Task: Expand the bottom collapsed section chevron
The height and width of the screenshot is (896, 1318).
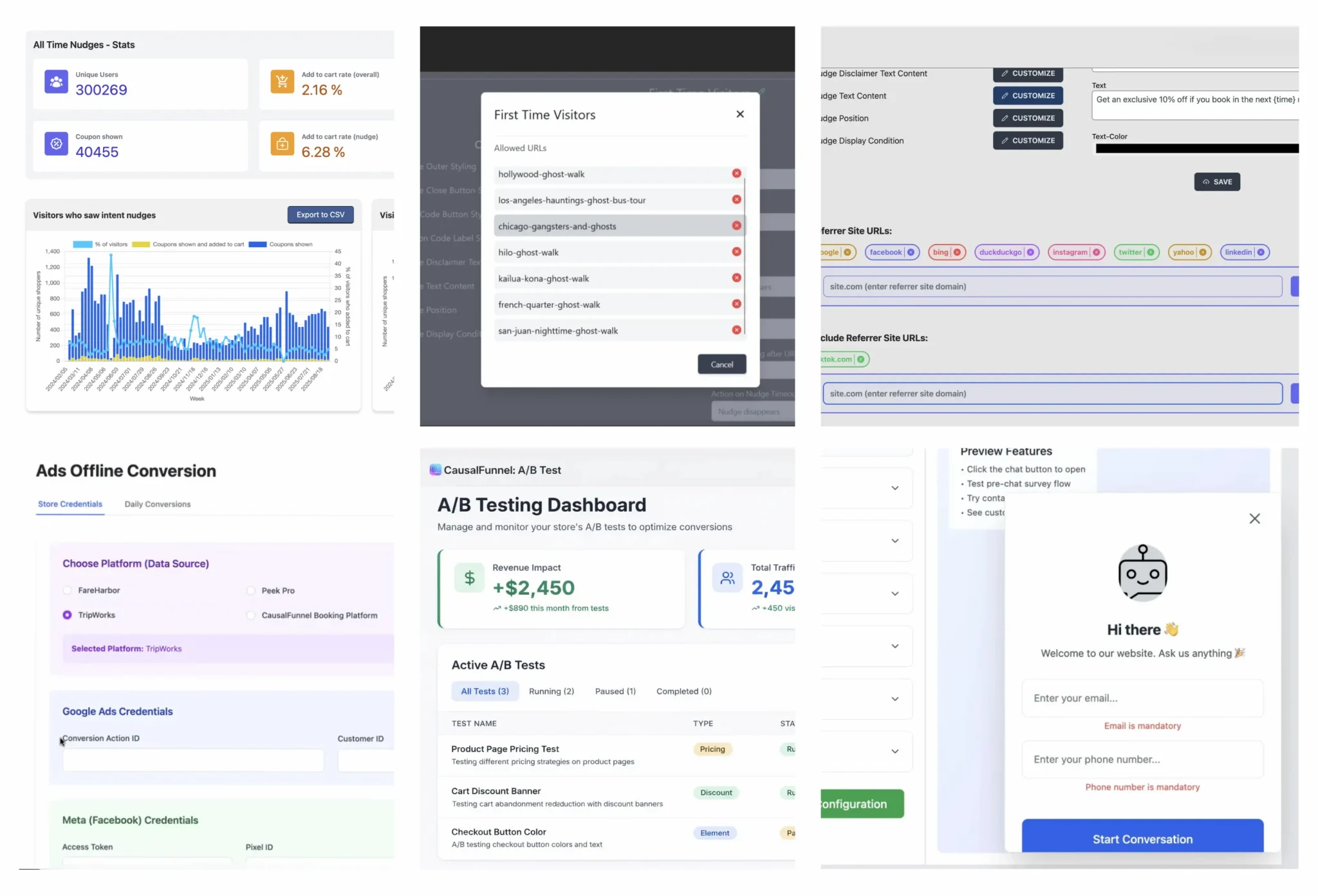Action: 895,751
